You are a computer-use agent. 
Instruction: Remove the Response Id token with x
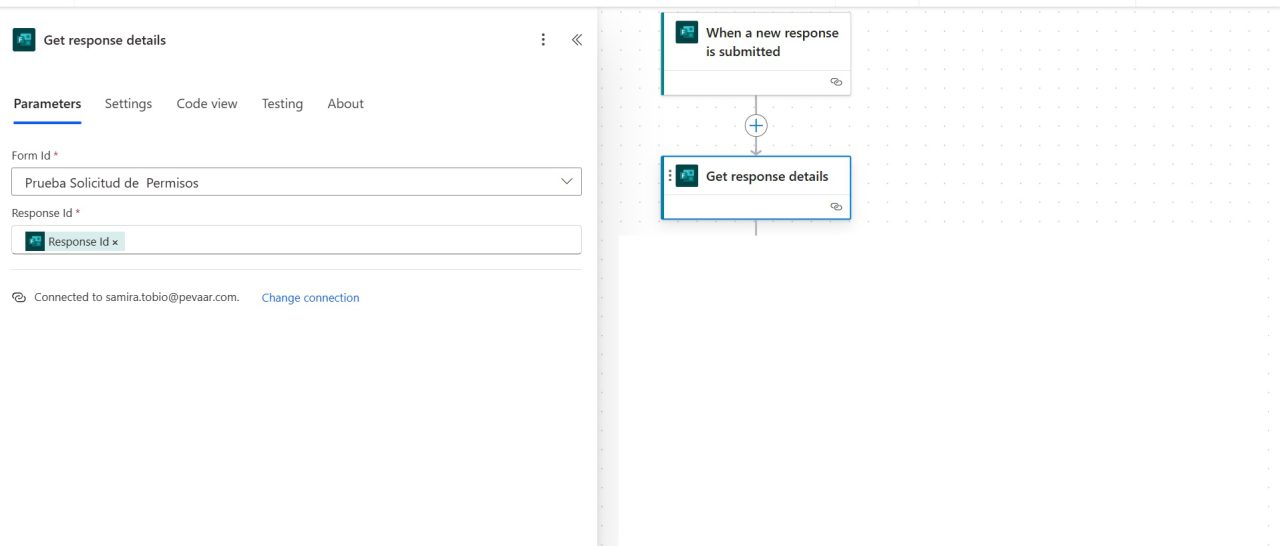point(115,242)
